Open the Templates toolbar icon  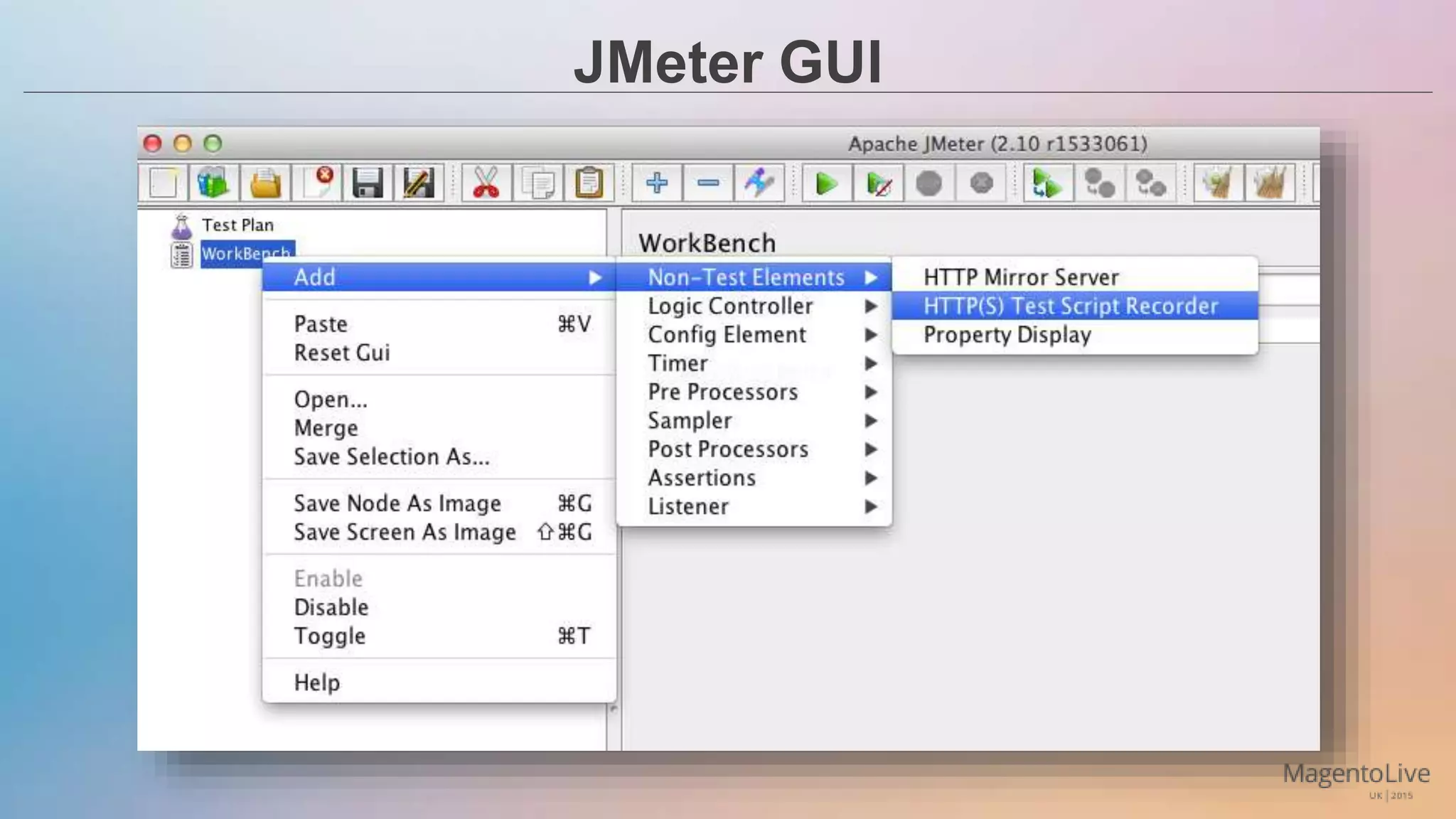[213, 183]
